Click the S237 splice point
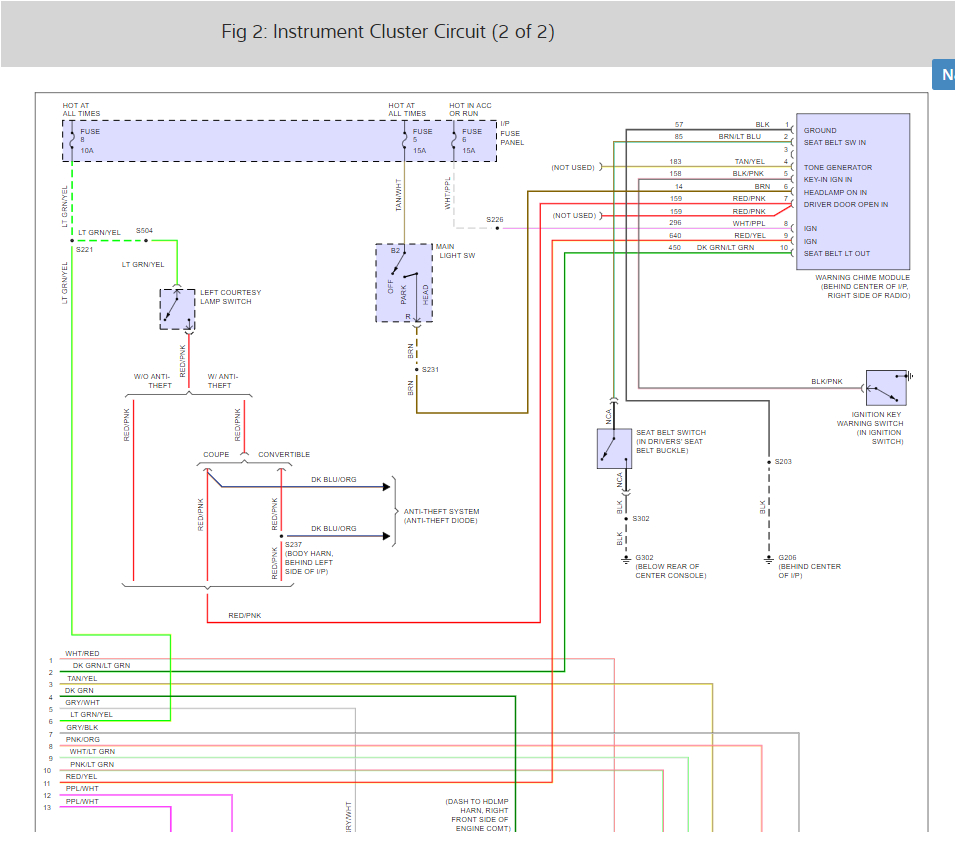 tap(281, 536)
